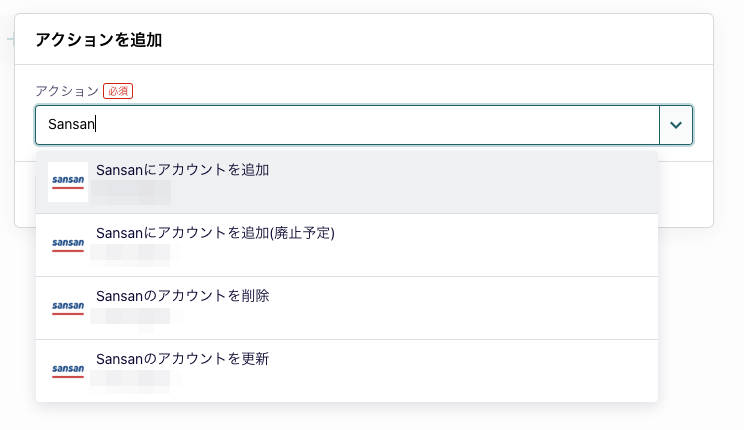
Task: Click blurred subtitle under 'Sansanにアカウントを追加'
Action: click(x=131, y=192)
